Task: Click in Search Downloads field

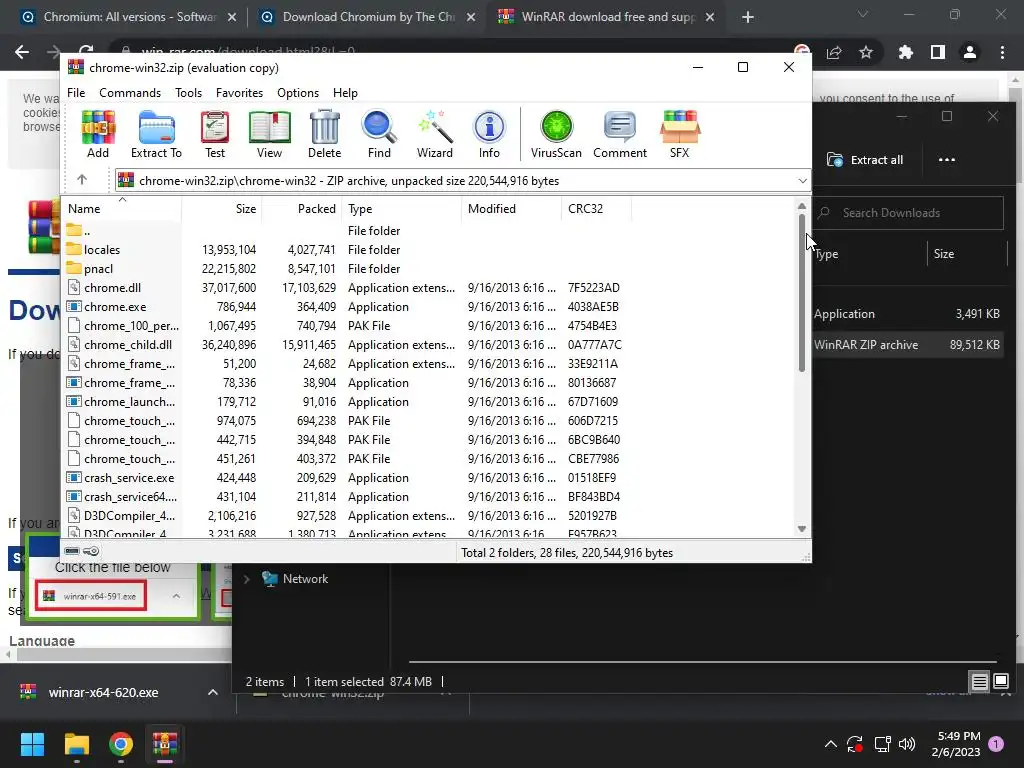Action: pos(908,213)
